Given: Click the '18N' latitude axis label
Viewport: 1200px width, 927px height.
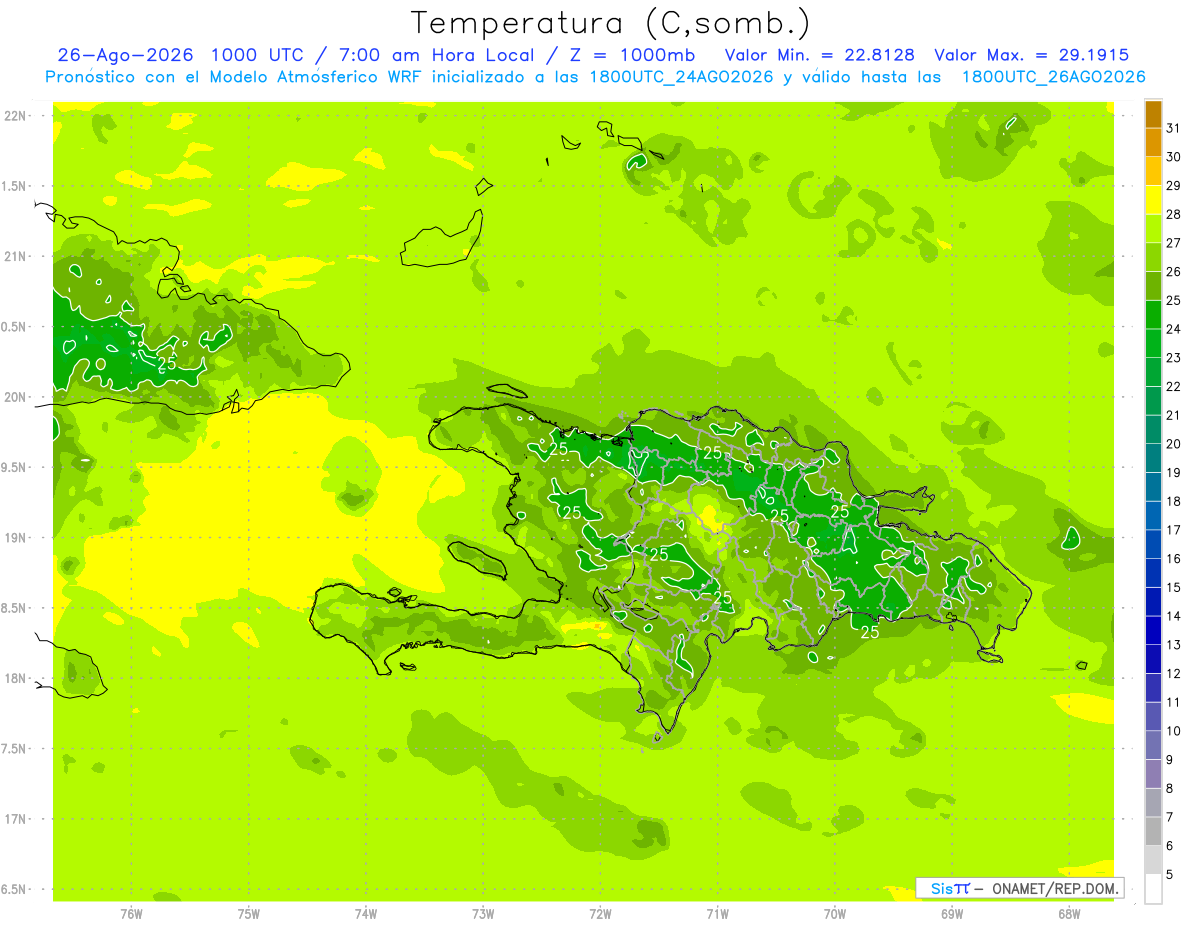Looking at the screenshot, I should pos(15,679).
